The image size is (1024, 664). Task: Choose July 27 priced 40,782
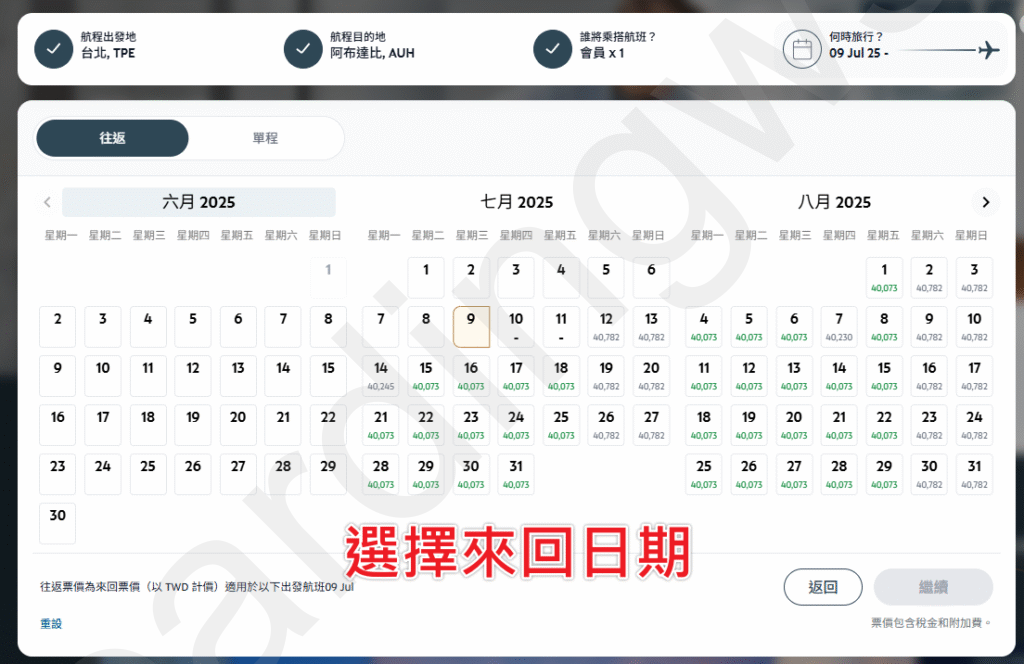click(x=651, y=424)
